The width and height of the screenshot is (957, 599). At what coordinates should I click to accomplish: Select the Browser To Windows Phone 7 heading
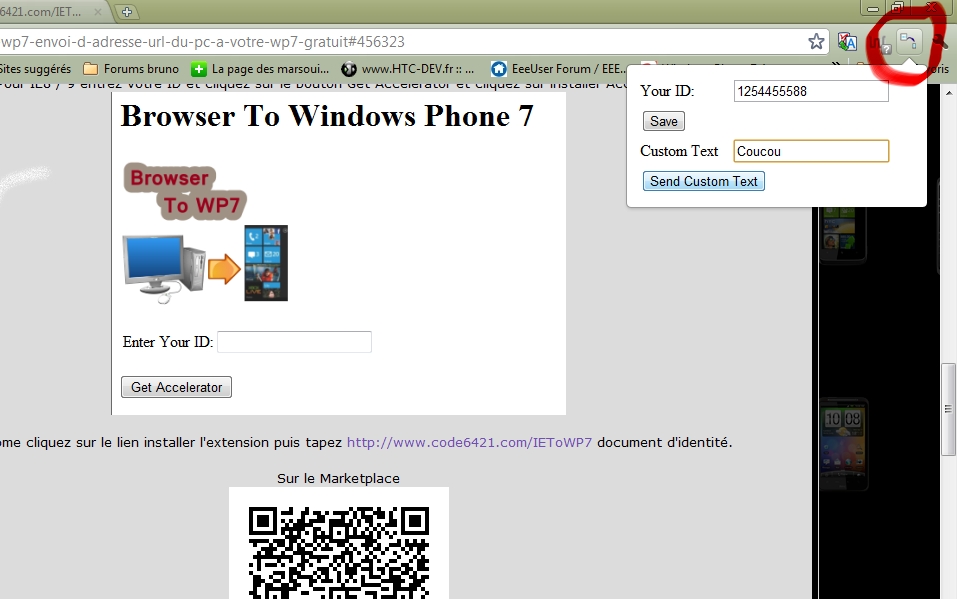tap(327, 116)
